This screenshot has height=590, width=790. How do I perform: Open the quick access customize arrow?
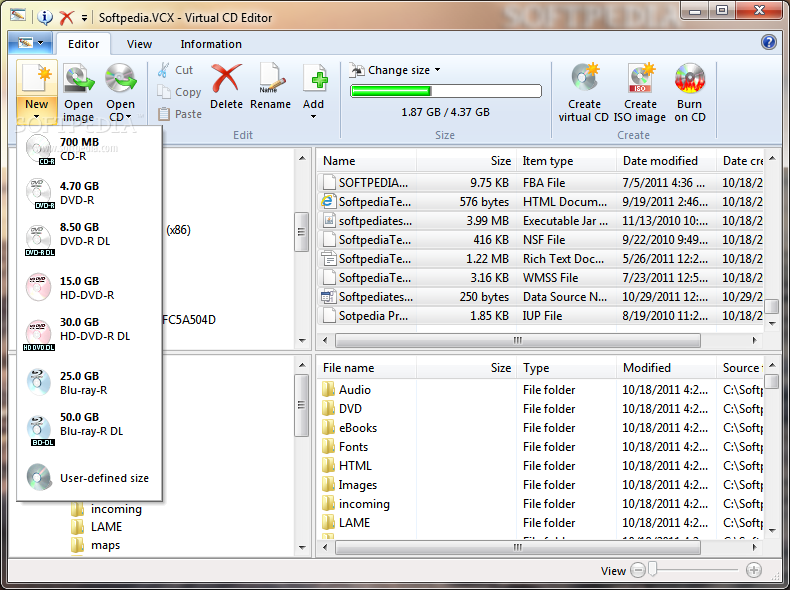(84, 18)
